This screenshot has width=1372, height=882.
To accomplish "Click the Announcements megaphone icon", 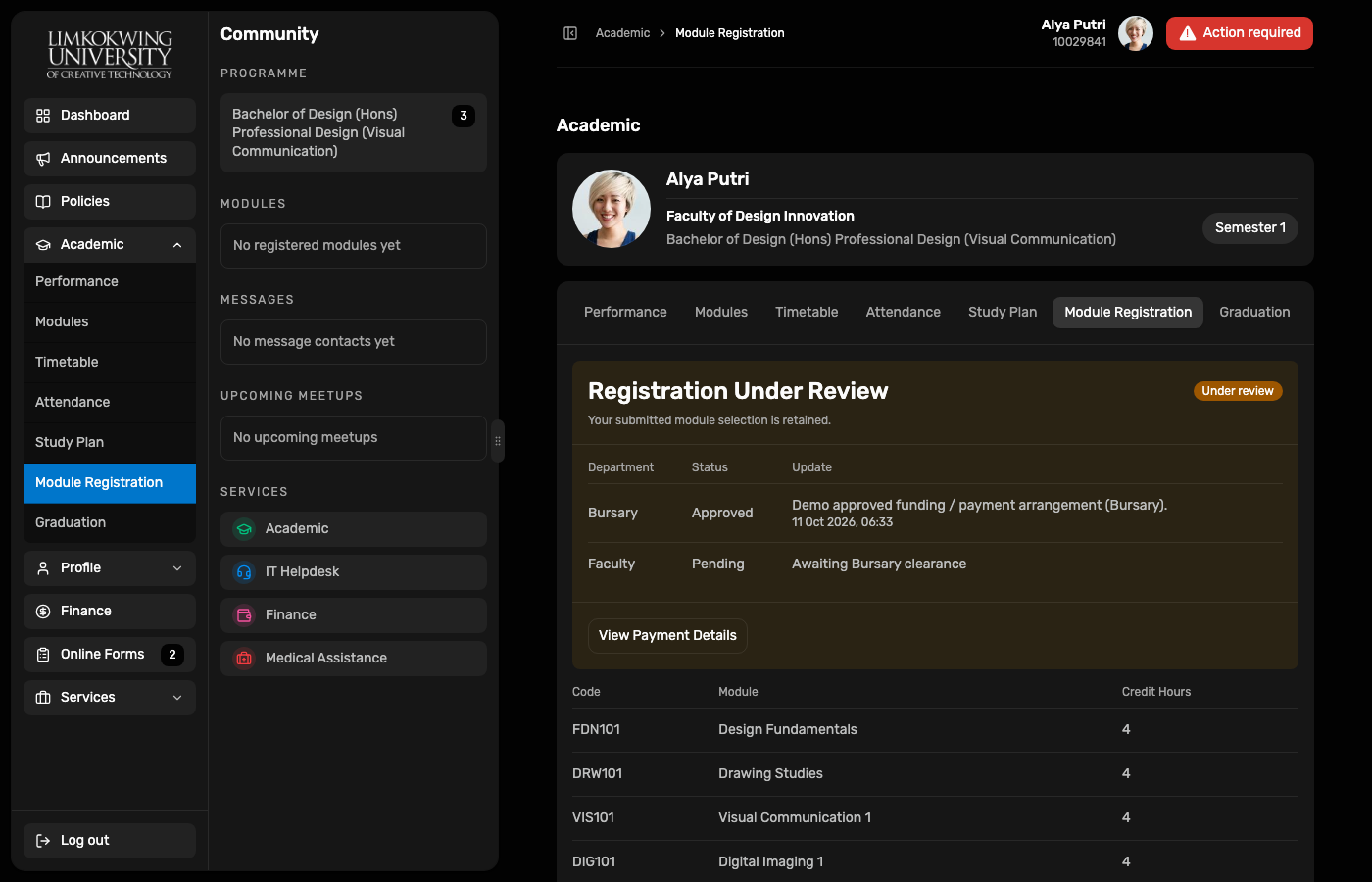I will pyautogui.click(x=43, y=159).
